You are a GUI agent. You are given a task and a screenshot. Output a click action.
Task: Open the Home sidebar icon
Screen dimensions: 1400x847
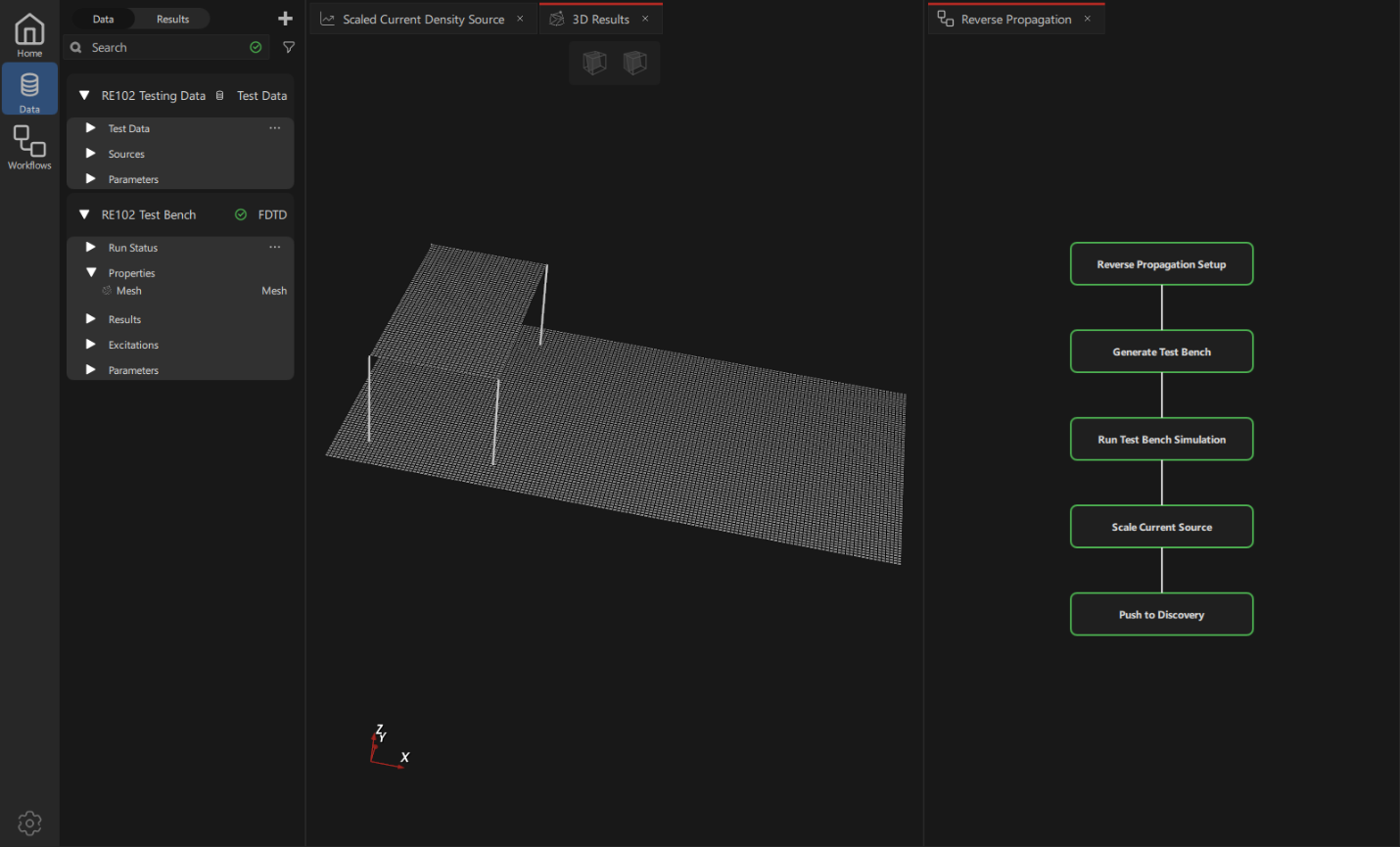pyautogui.click(x=29, y=34)
